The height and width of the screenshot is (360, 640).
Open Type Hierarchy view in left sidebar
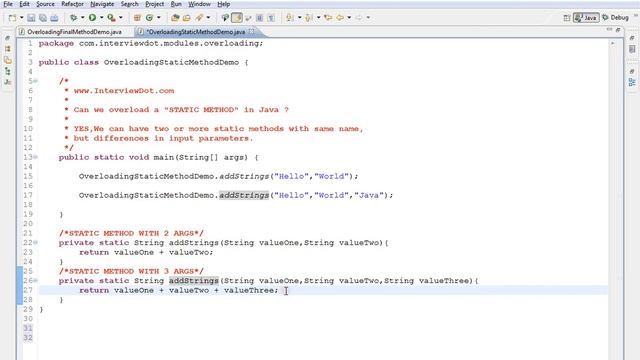[7, 71]
